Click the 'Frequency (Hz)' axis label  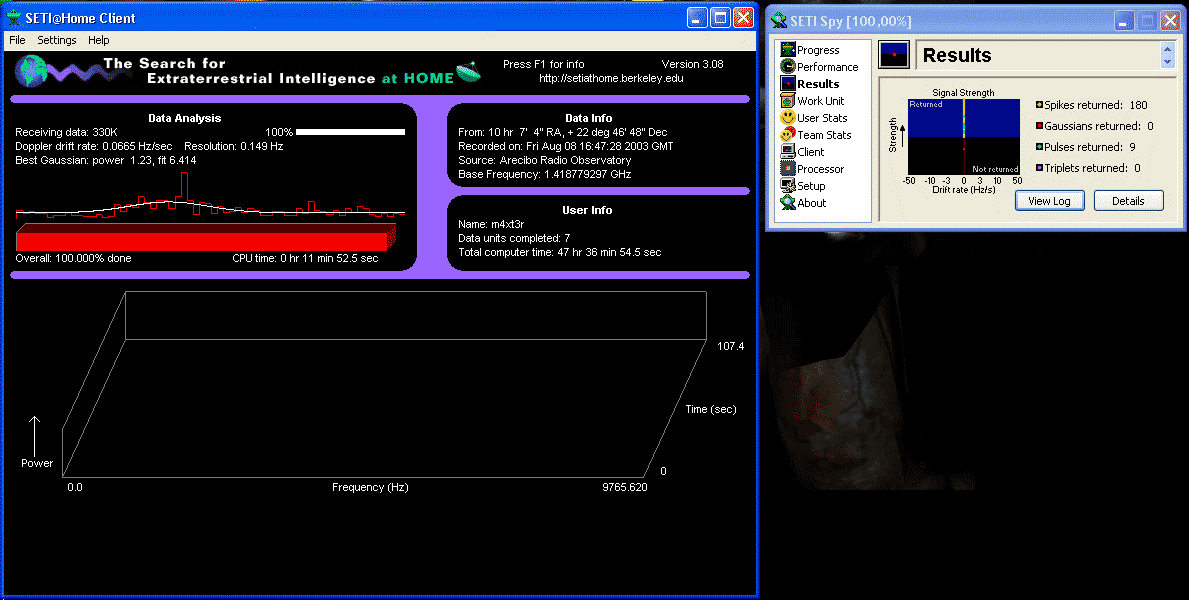point(370,488)
